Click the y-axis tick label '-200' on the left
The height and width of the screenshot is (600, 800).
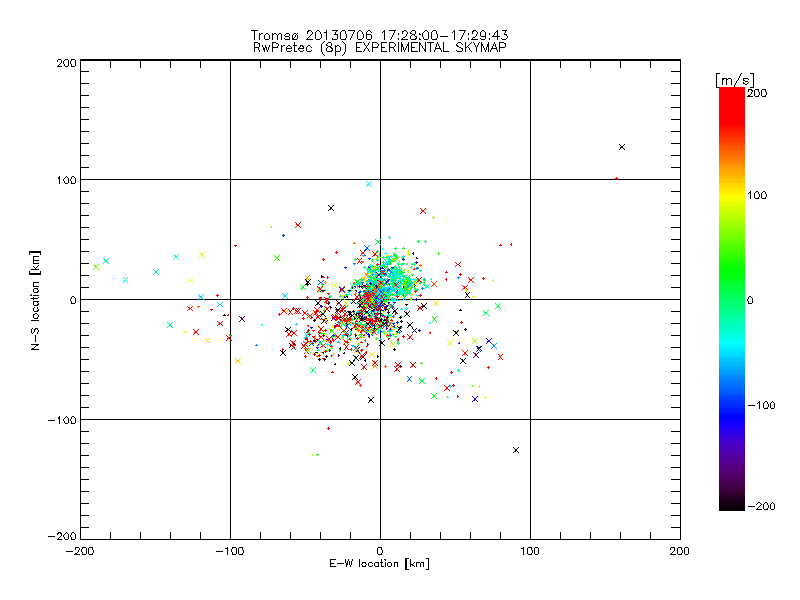pos(62,536)
